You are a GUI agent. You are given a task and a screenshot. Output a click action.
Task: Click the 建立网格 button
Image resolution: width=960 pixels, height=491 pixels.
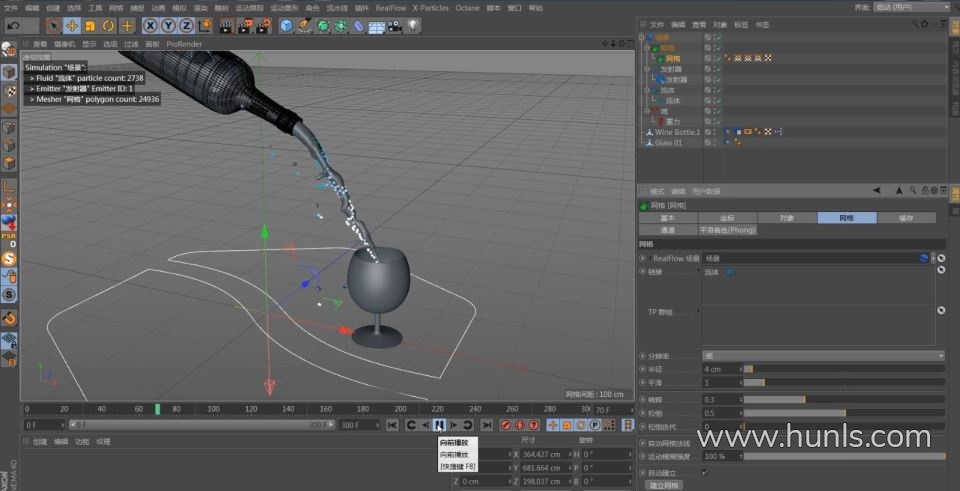(x=665, y=485)
